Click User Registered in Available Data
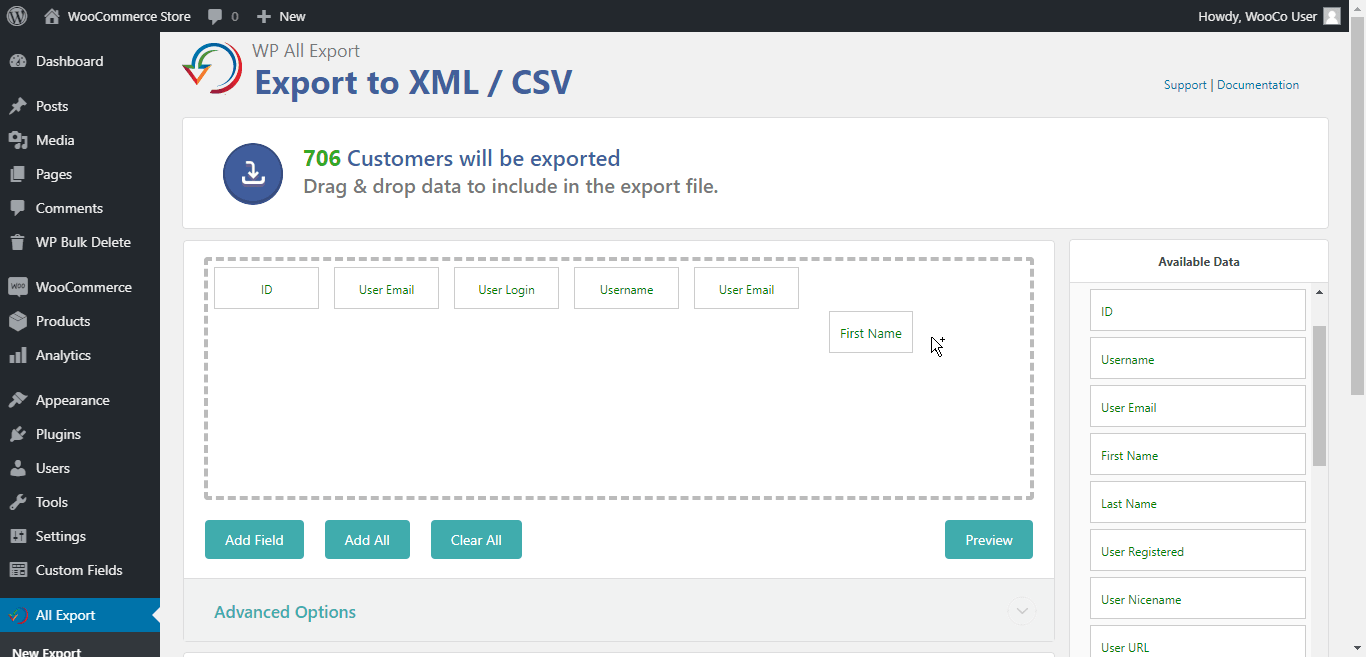Screen dimensions: 1366x657 click(1198, 550)
